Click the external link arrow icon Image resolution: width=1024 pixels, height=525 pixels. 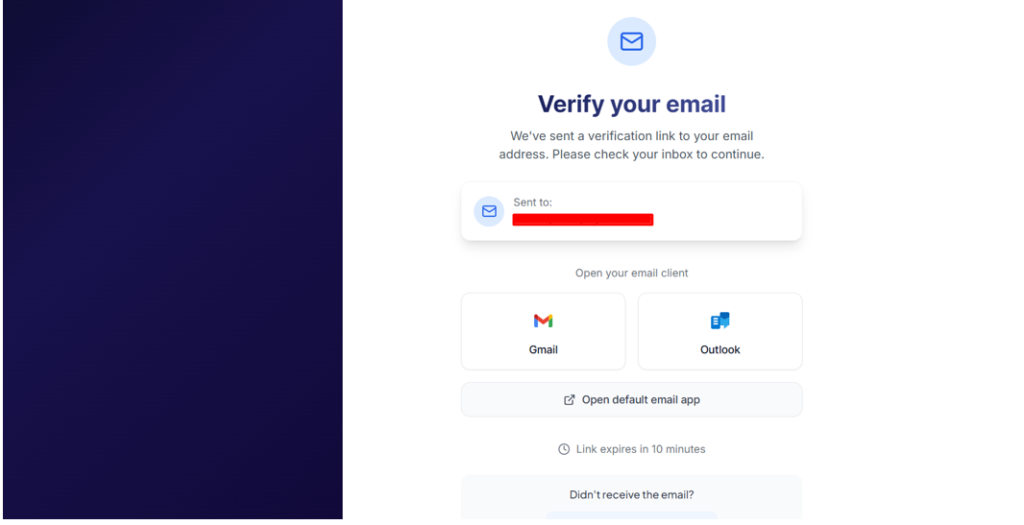[x=569, y=400]
